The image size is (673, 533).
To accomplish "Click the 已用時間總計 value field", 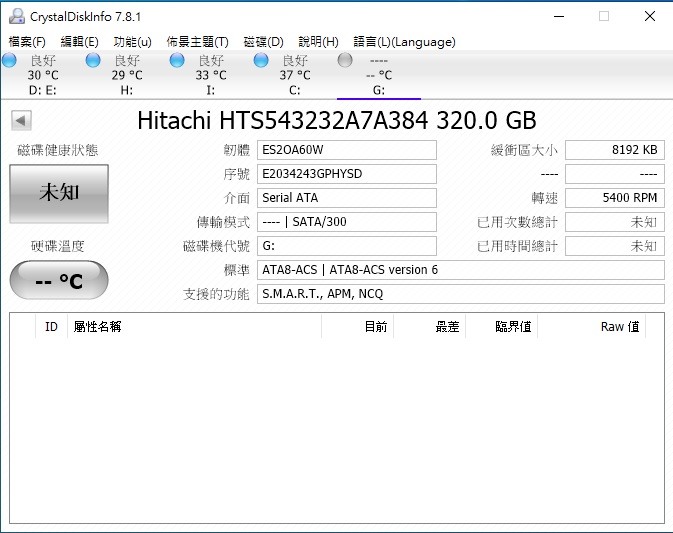I will point(615,246).
